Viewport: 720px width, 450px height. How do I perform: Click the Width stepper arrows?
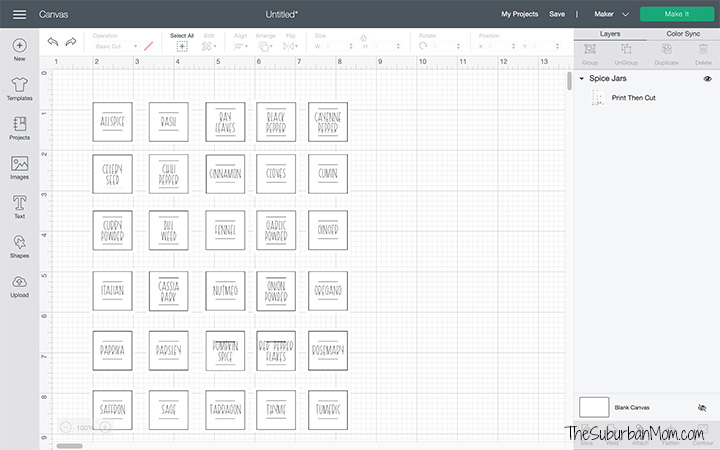pos(351,46)
